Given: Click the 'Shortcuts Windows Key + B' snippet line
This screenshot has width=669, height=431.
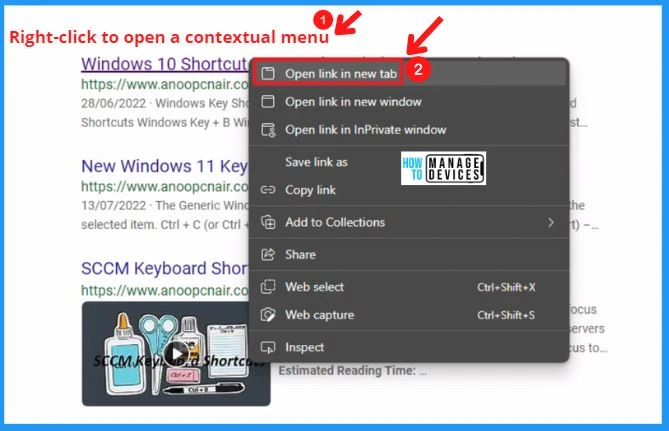Looking at the screenshot, I should pos(165,122).
